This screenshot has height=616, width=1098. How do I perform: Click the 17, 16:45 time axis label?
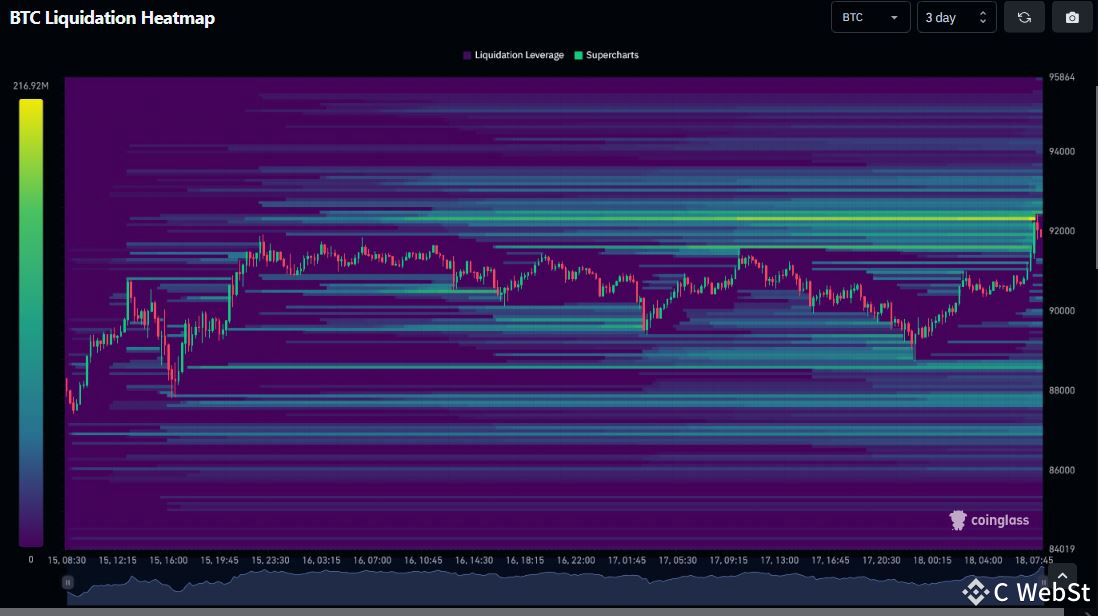point(831,561)
